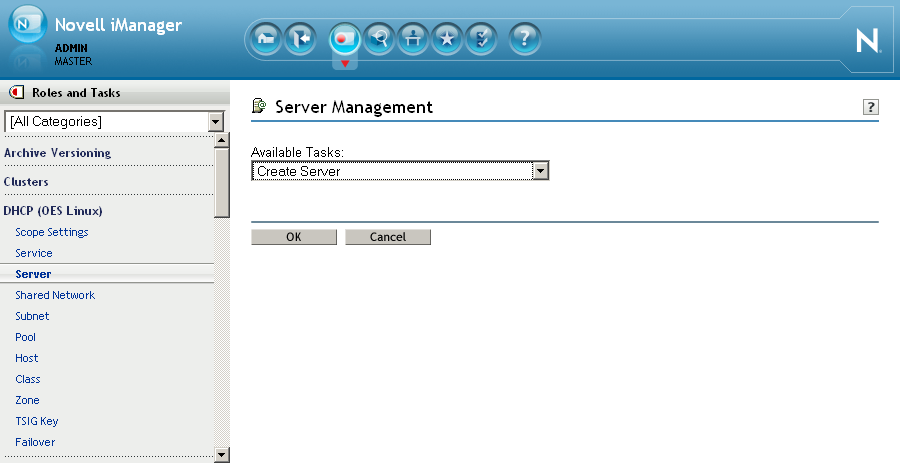Collapse the DHCP (OES Linux) role
Viewport: 900px width, 463px height.
(53, 211)
